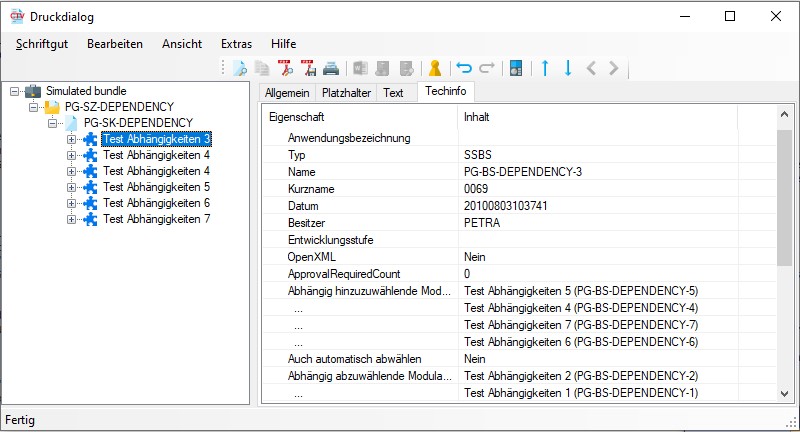Expand the Test Abhängigkeiten 5 node
Screen dimensions: 800x432
point(72,187)
